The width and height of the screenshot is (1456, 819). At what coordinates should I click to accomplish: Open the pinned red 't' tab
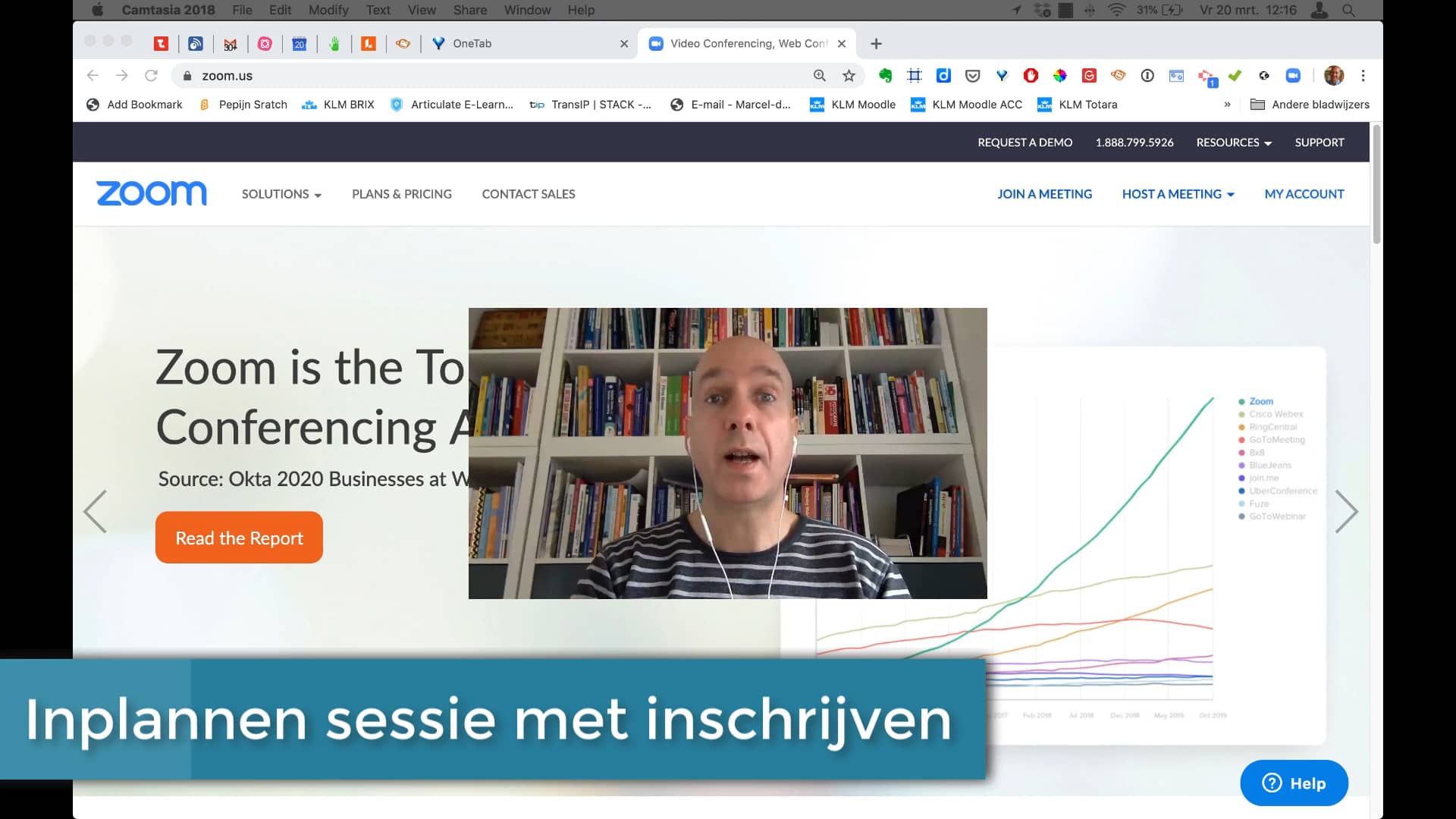[161, 44]
